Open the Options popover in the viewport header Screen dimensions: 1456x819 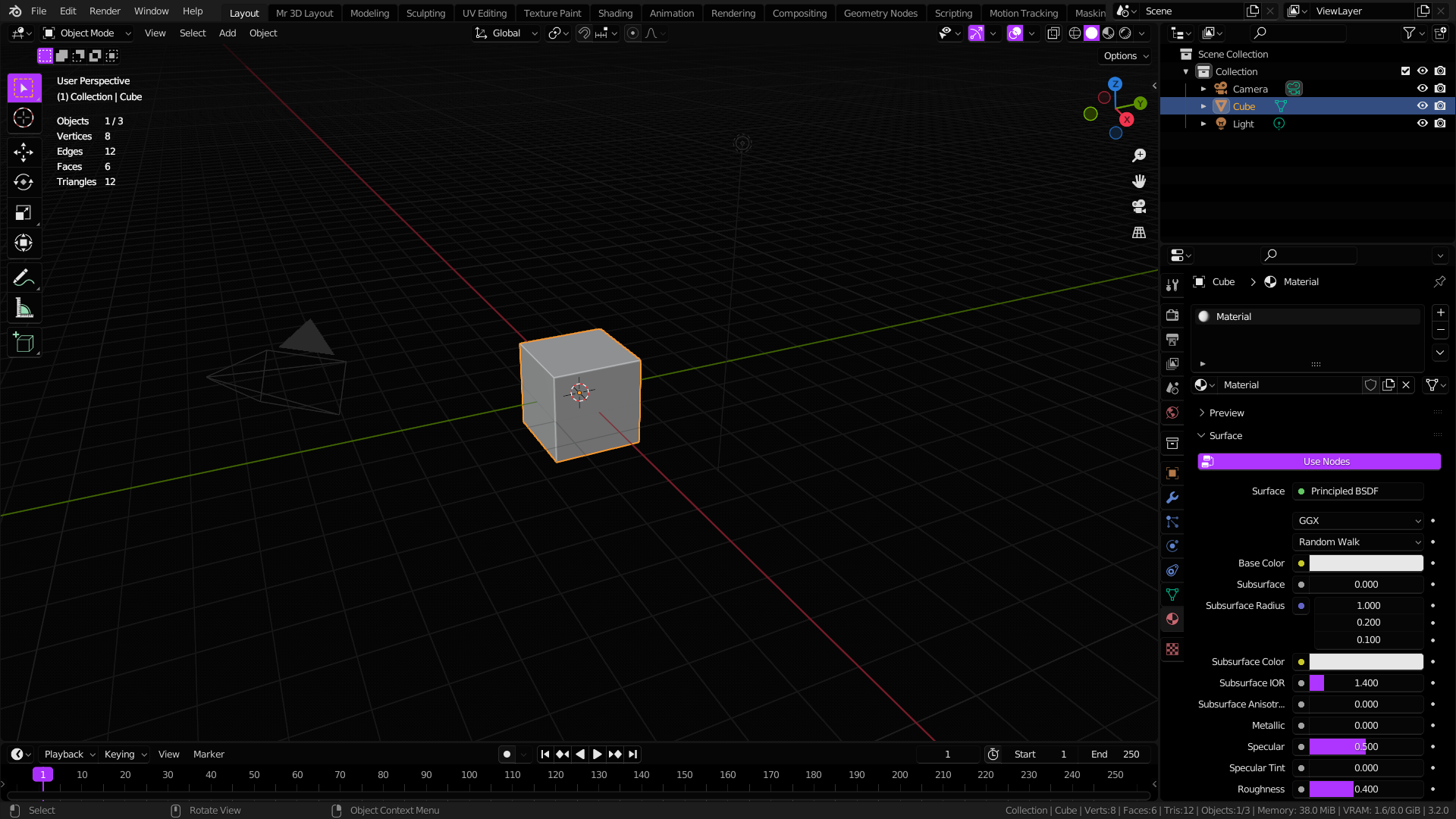pyautogui.click(x=1124, y=55)
